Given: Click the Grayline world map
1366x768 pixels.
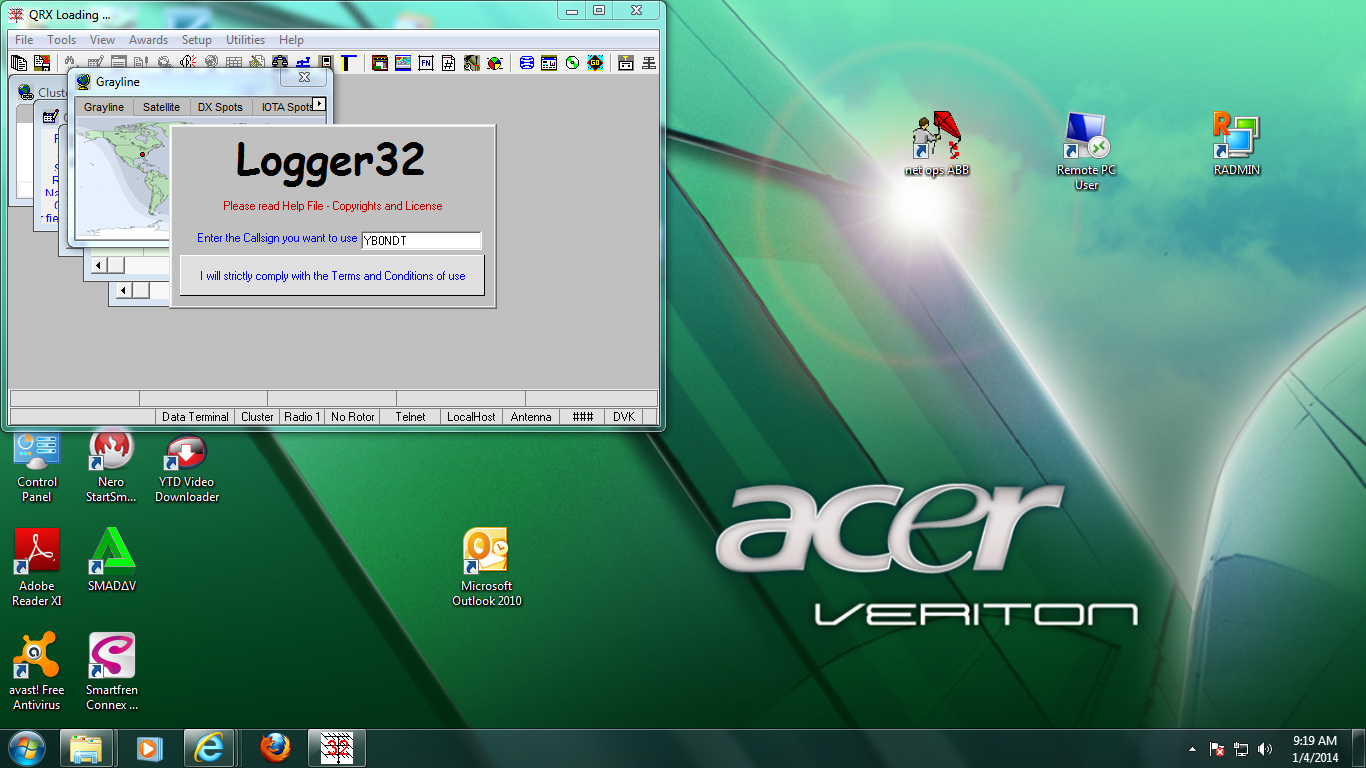Looking at the screenshot, I should click(x=123, y=178).
